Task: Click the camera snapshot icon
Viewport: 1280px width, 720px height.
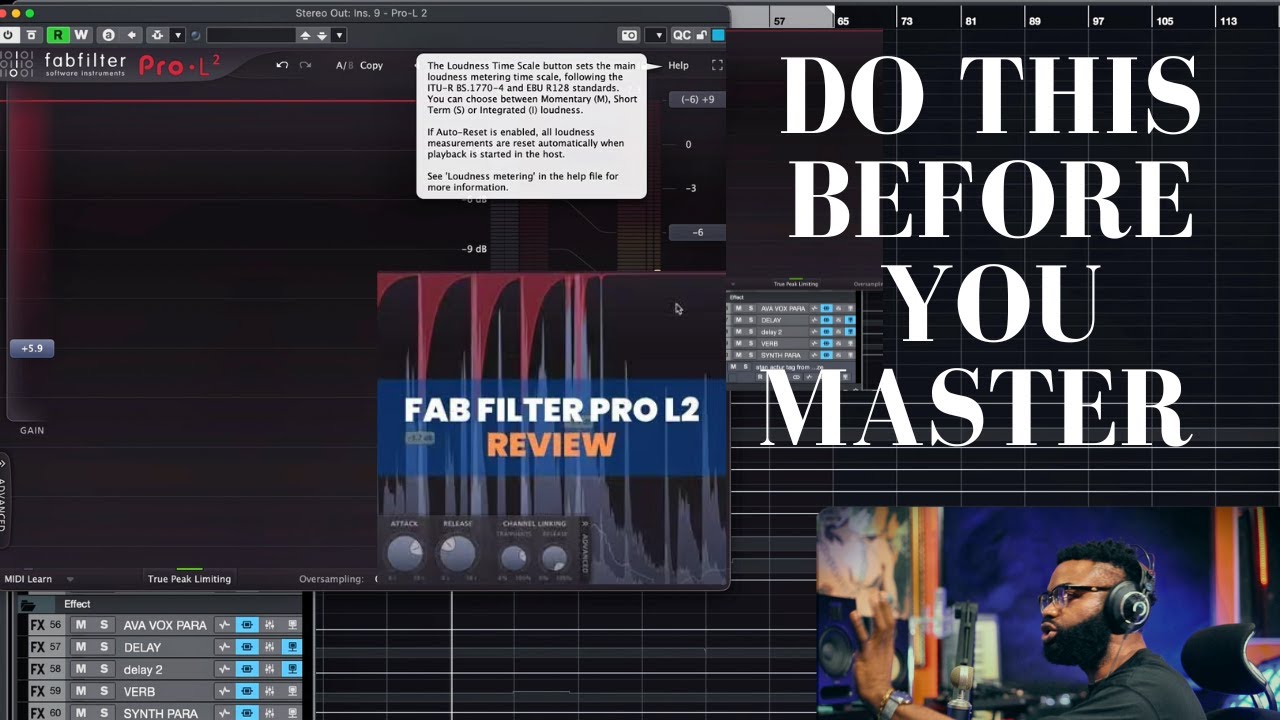Action: [x=629, y=35]
